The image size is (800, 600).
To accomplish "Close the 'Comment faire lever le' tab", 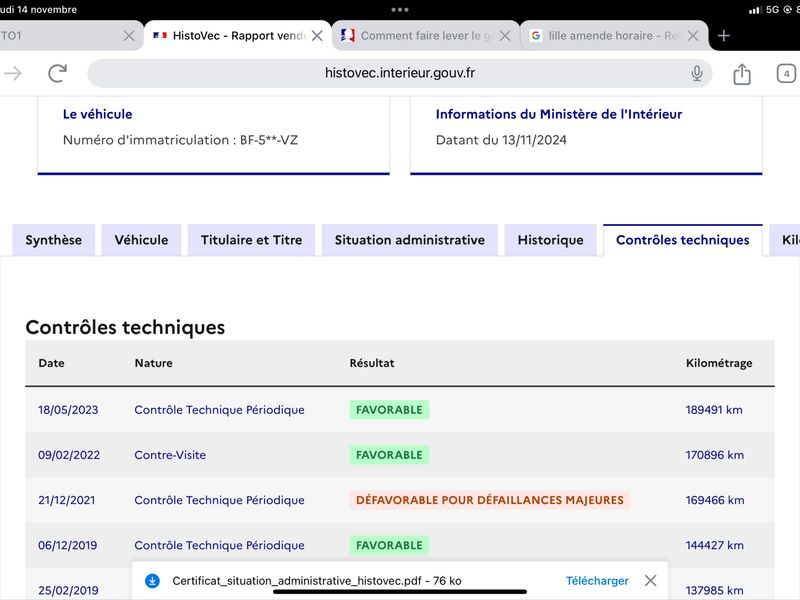I will point(505,36).
